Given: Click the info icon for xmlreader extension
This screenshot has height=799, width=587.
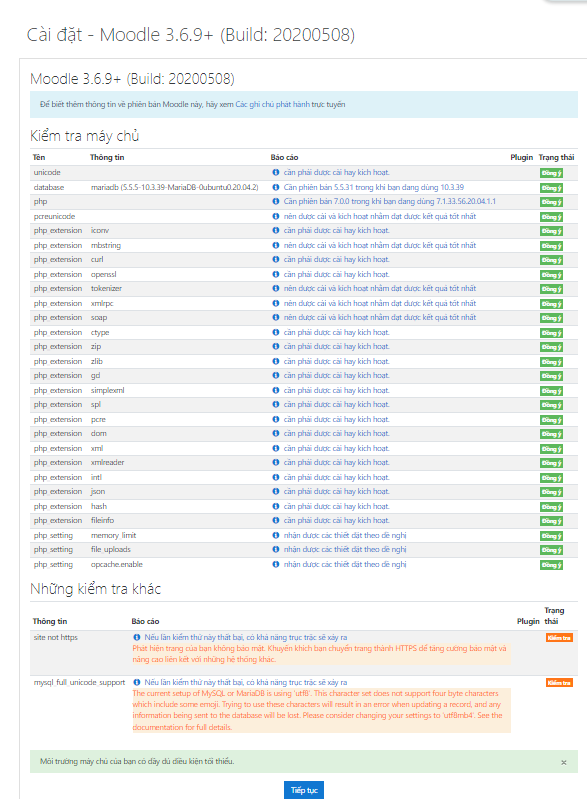Looking at the screenshot, I should click(276, 463).
